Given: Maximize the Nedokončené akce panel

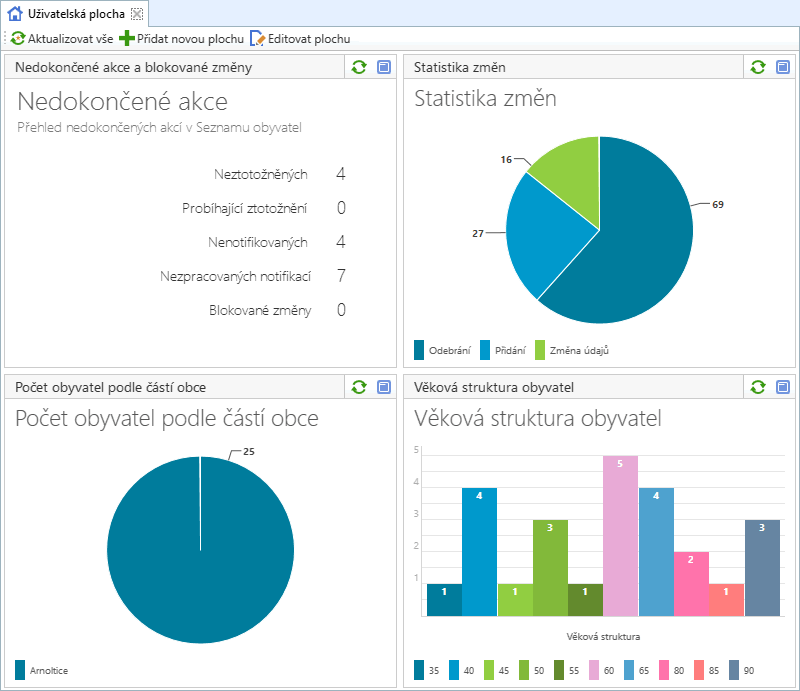Looking at the screenshot, I should click(x=384, y=67).
